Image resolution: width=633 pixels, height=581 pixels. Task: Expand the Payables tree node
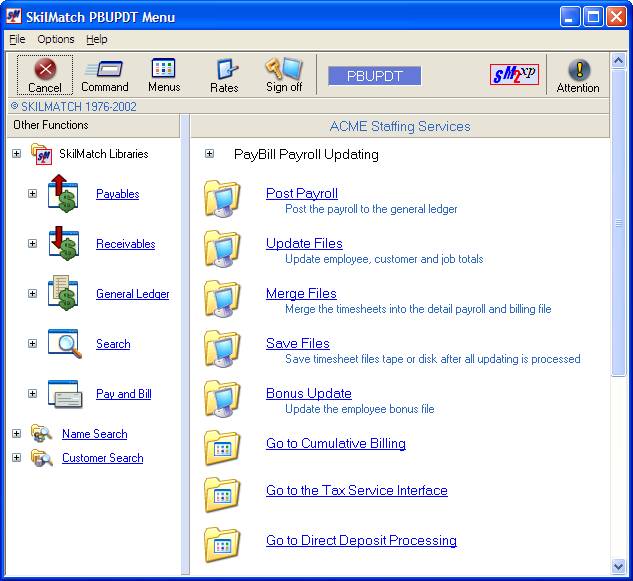click(33, 194)
